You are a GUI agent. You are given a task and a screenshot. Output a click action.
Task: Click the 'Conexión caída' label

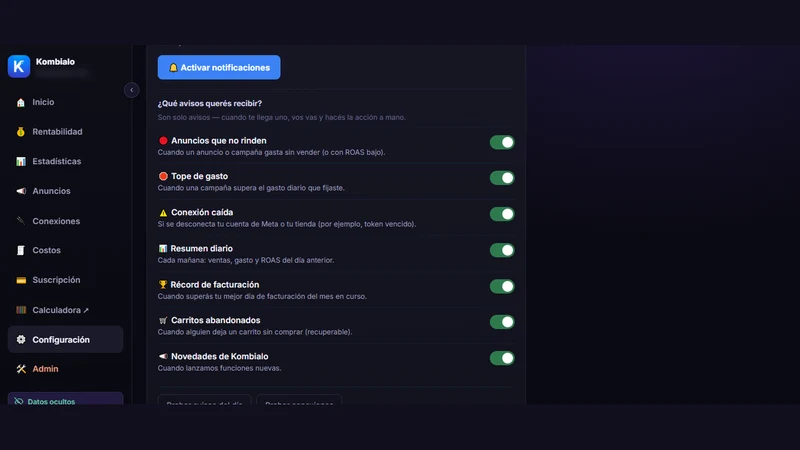202,212
